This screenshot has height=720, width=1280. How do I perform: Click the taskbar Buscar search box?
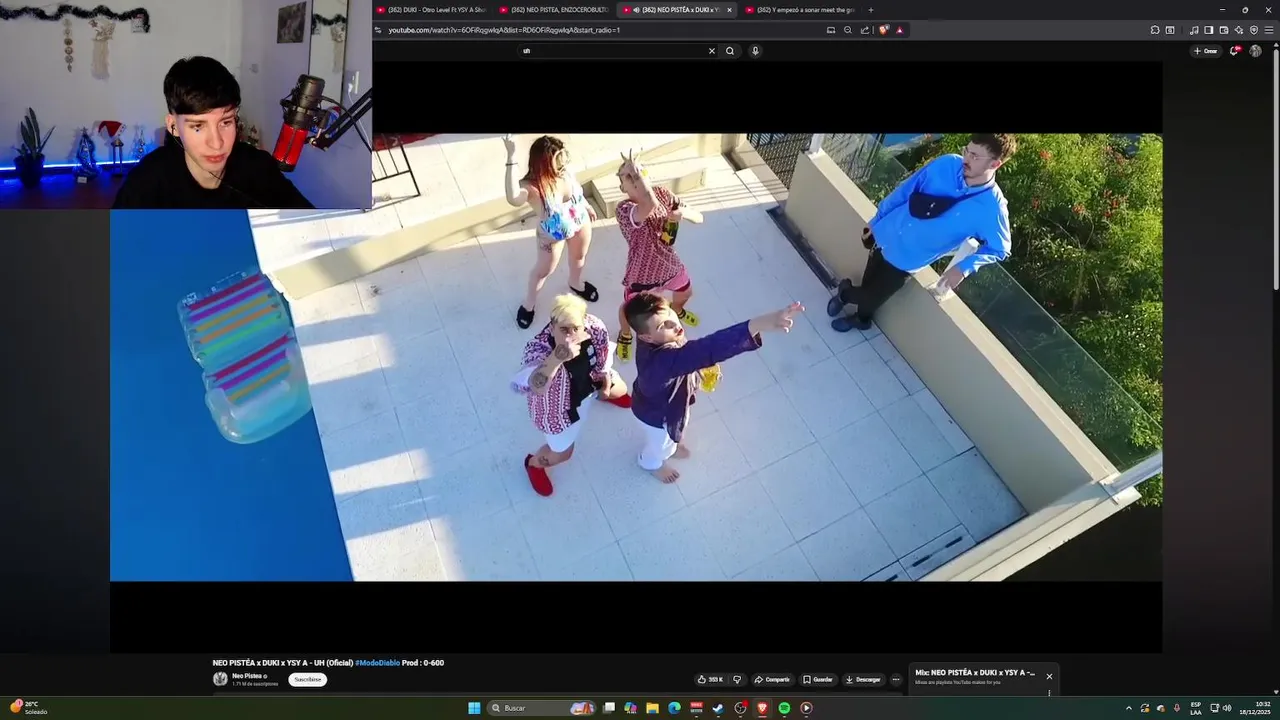point(543,708)
